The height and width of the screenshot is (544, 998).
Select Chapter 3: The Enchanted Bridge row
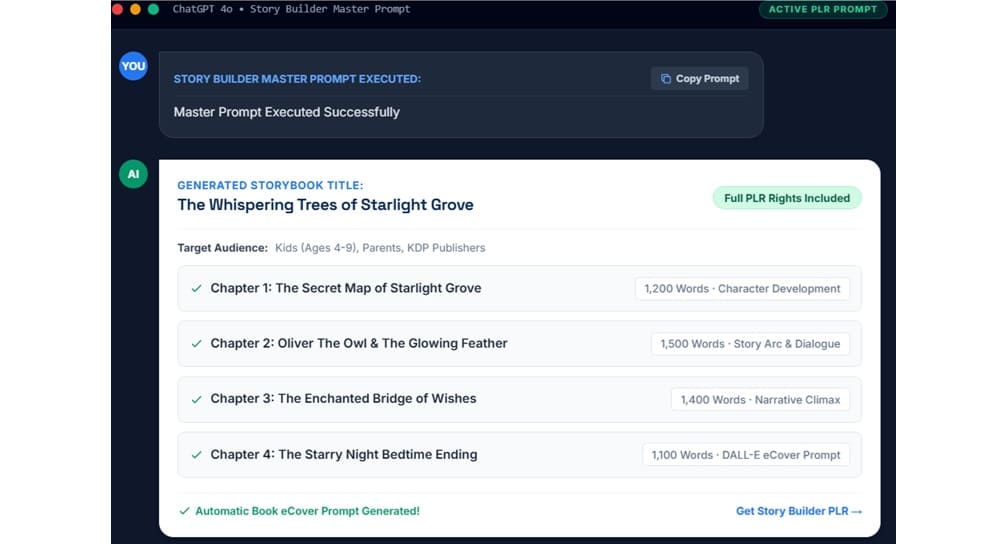(519, 400)
